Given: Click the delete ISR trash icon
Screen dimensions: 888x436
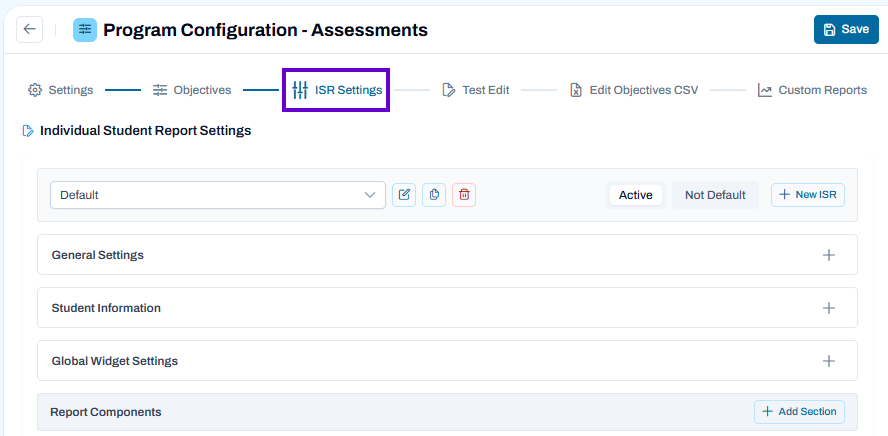Looking at the screenshot, I should coord(464,195).
